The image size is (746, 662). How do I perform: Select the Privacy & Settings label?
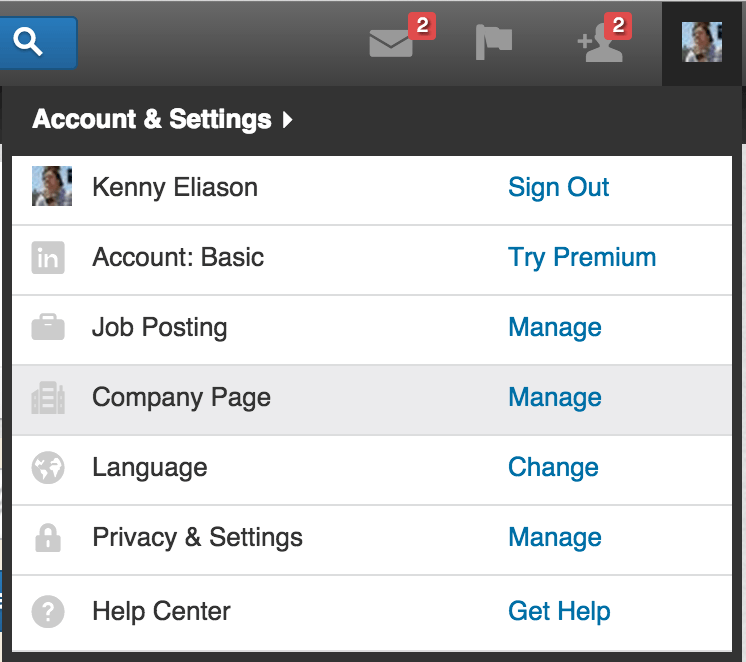click(x=197, y=538)
